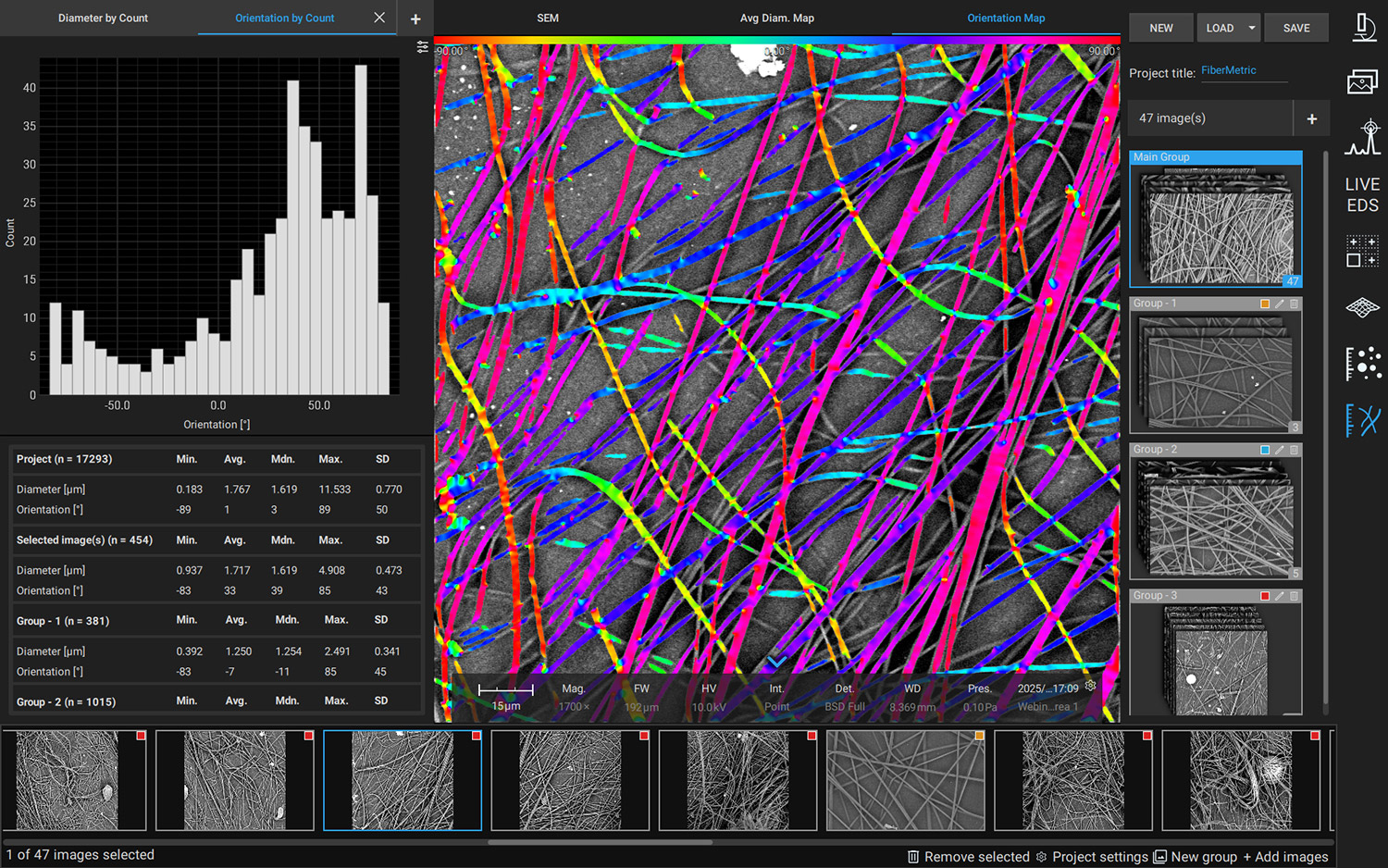1388x868 pixels.
Task: Click the plus next to 47 image(s)
Action: 1311,118
